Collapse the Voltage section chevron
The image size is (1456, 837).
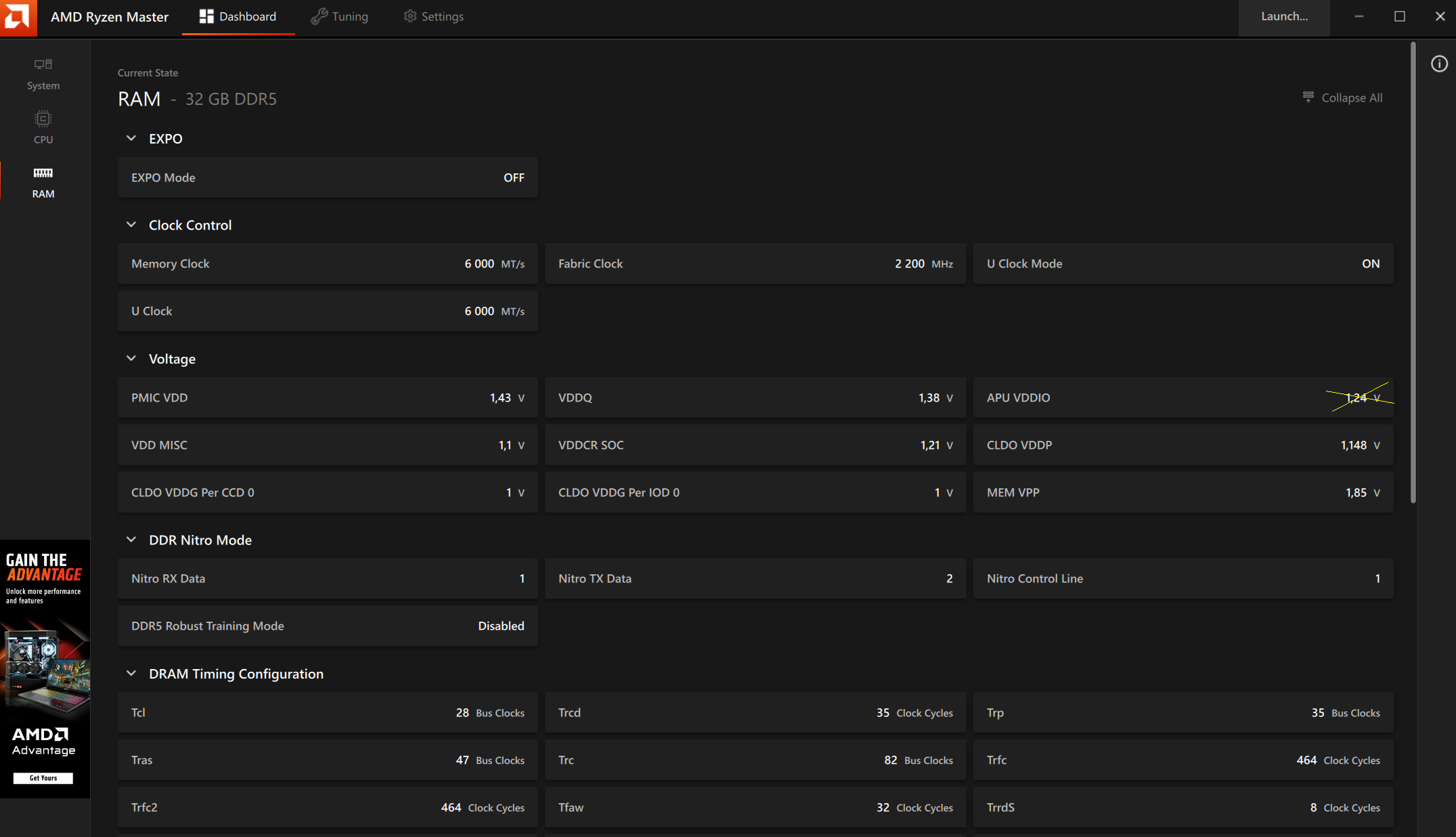[x=131, y=358]
